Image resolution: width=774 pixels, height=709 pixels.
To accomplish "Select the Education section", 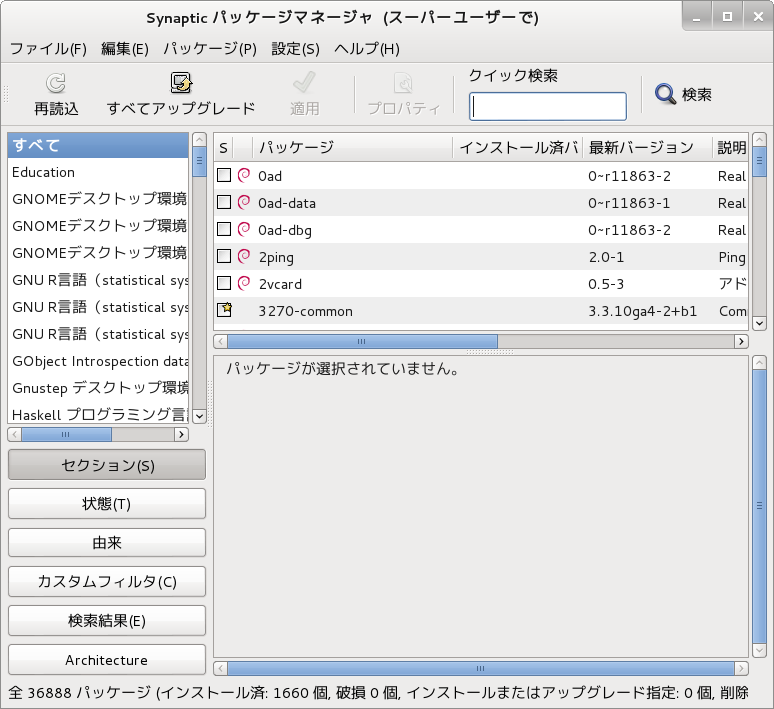I will coord(98,172).
